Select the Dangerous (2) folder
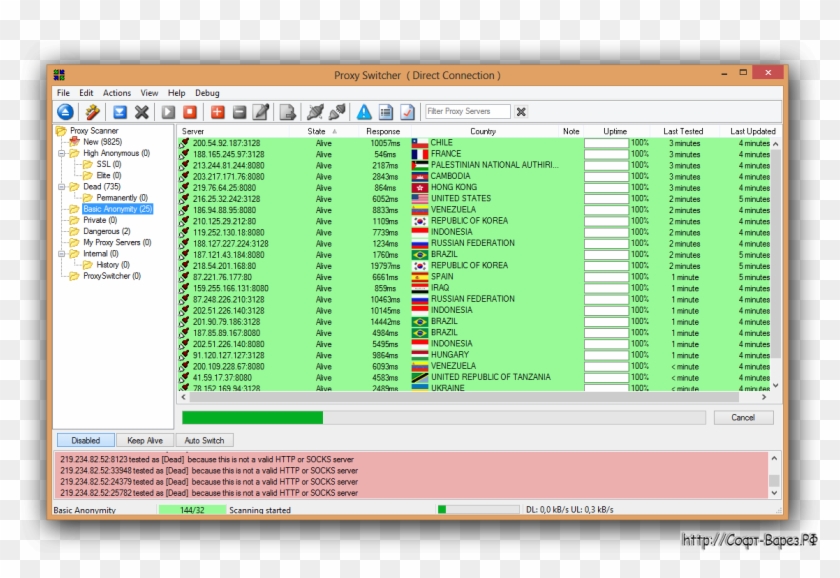The width and height of the screenshot is (840, 578). point(107,231)
